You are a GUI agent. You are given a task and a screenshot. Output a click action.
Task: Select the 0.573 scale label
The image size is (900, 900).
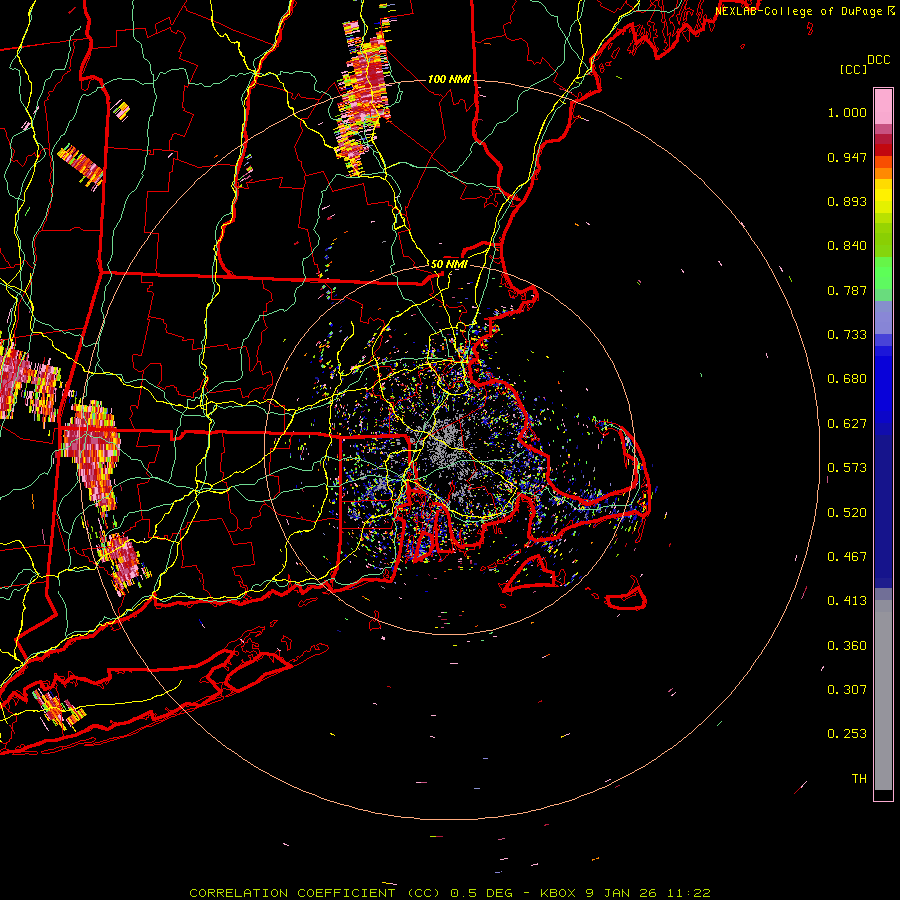click(x=847, y=468)
